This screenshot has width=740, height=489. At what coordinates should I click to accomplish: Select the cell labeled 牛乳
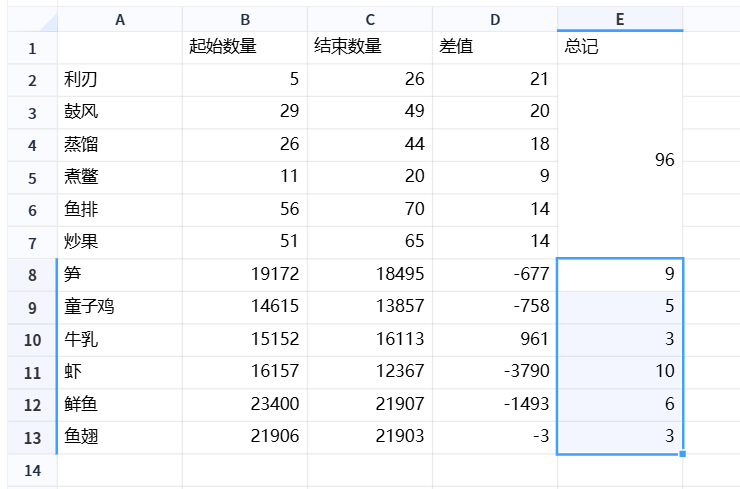coord(120,340)
